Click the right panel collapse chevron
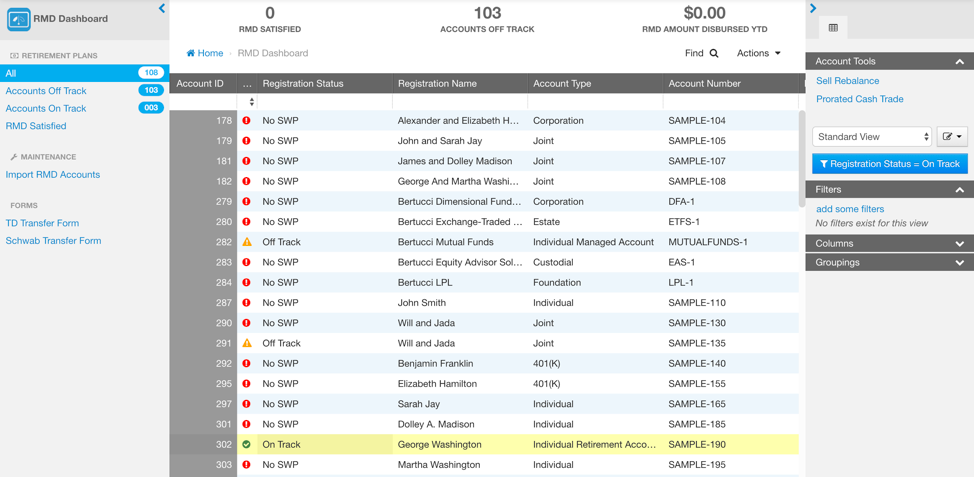Image resolution: width=974 pixels, height=477 pixels. click(813, 8)
